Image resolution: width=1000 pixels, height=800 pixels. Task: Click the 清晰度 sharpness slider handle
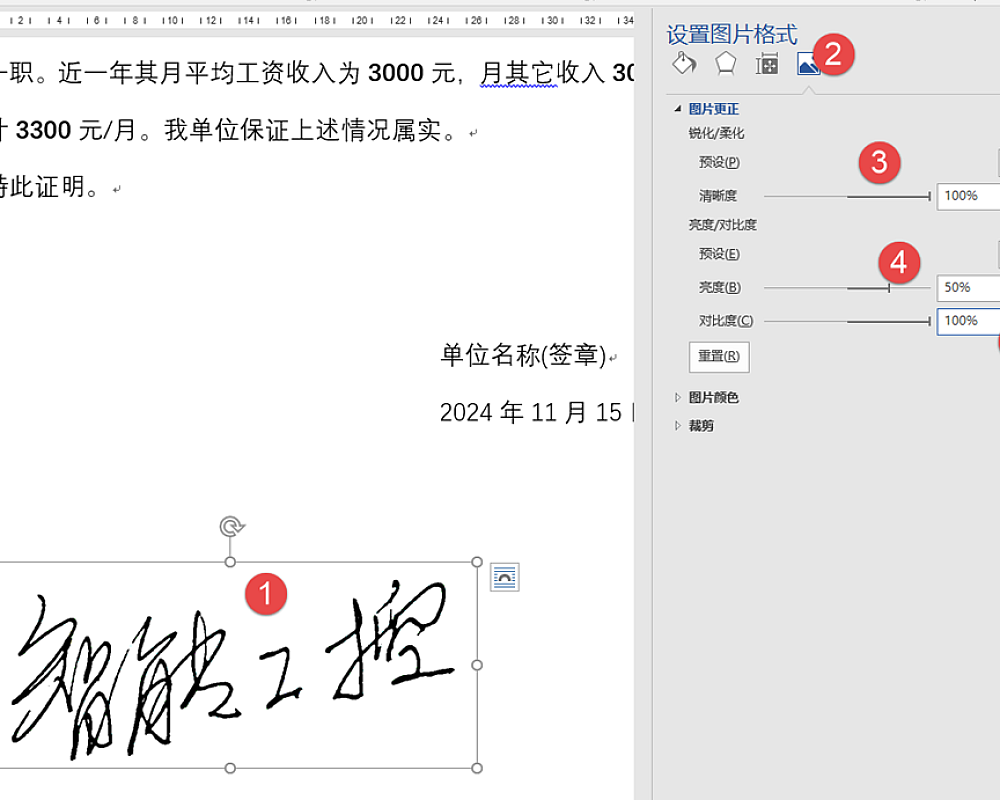point(930,196)
